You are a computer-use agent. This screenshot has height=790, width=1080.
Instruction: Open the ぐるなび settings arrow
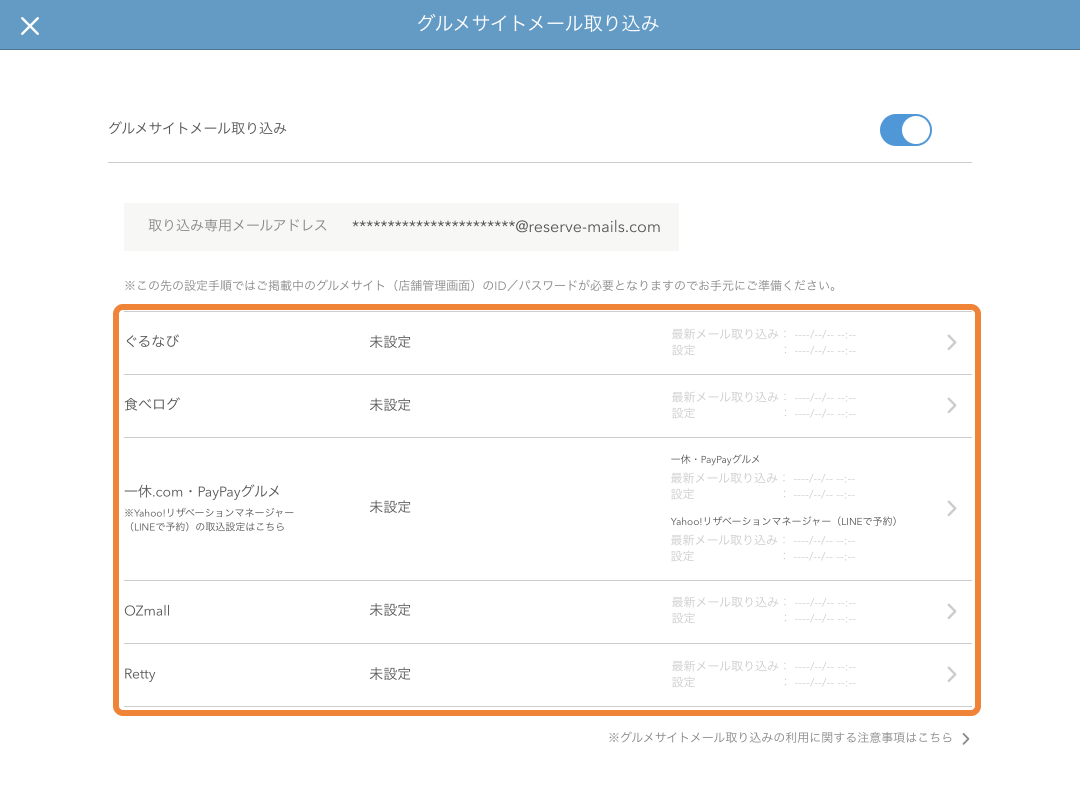tap(951, 342)
